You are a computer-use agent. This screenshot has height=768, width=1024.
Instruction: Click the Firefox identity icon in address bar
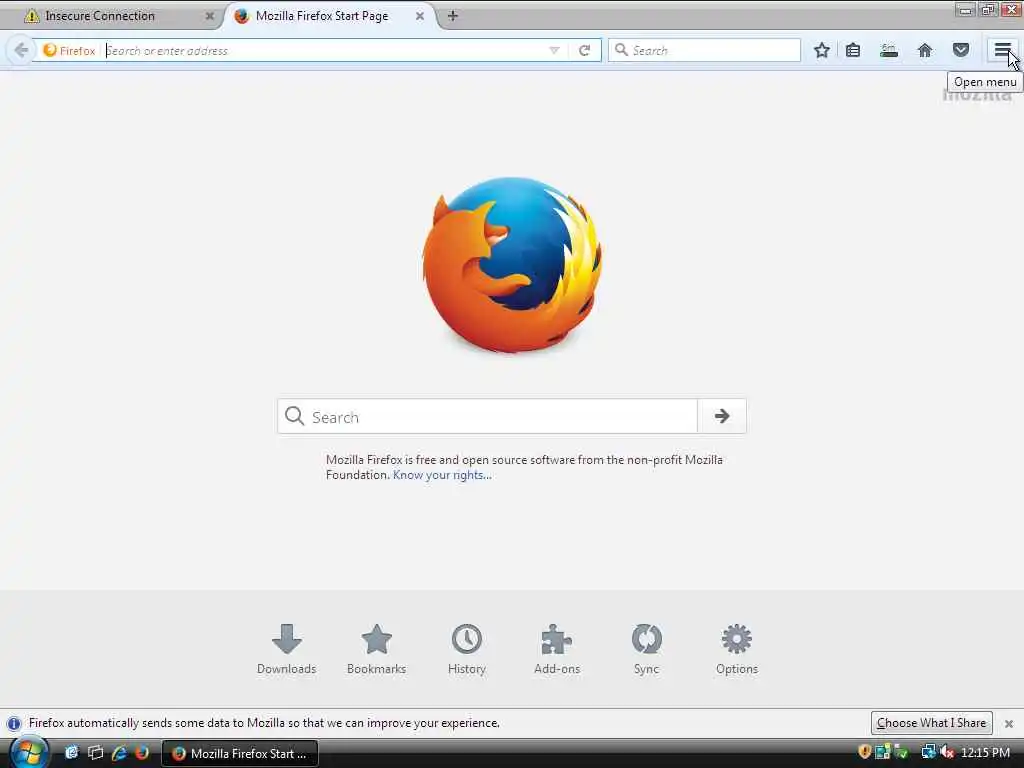[69, 50]
